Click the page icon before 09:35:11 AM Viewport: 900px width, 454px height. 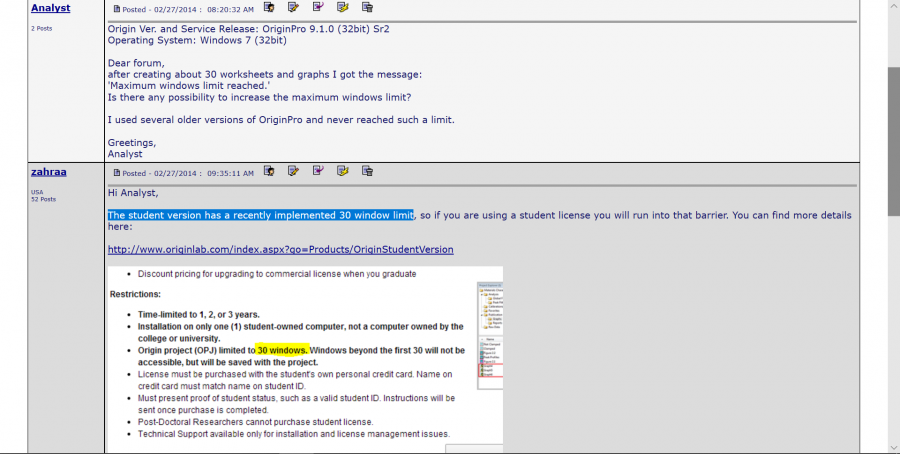tap(117, 172)
